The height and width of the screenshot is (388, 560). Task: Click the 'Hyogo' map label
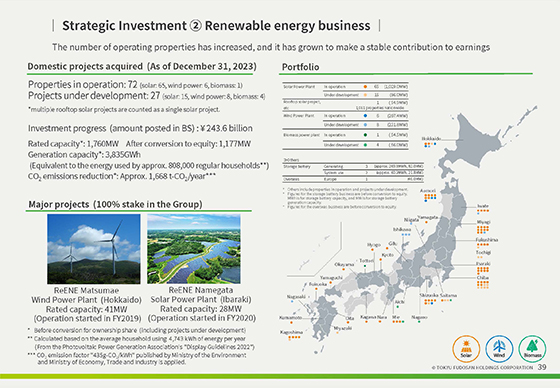tap(374, 245)
